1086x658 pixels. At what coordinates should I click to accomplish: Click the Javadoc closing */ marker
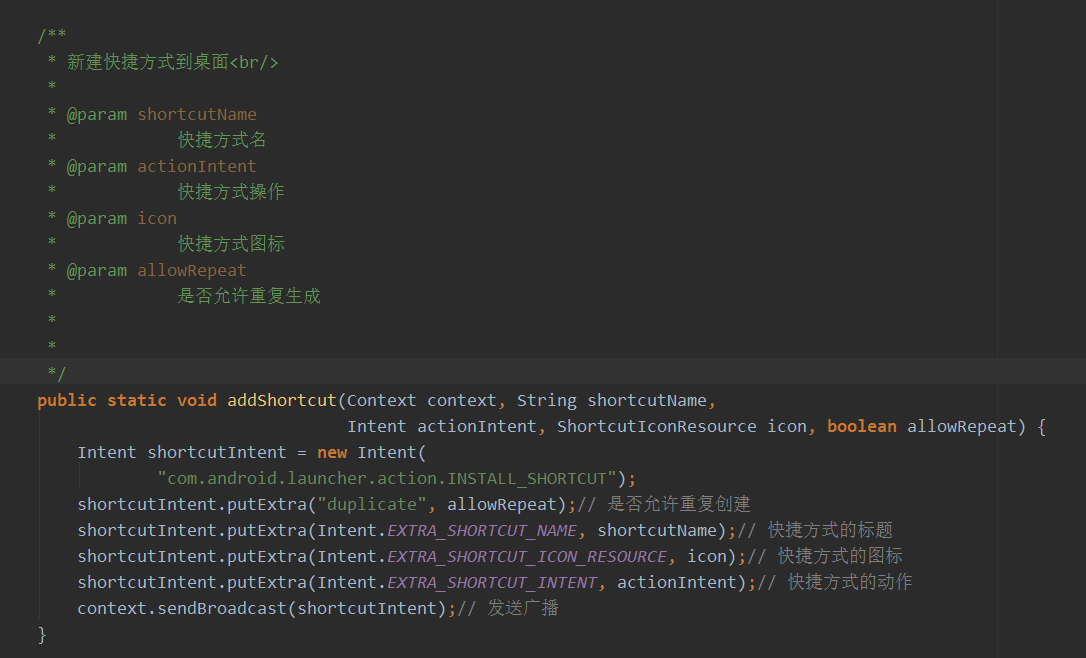pyautogui.click(x=57, y=374)
